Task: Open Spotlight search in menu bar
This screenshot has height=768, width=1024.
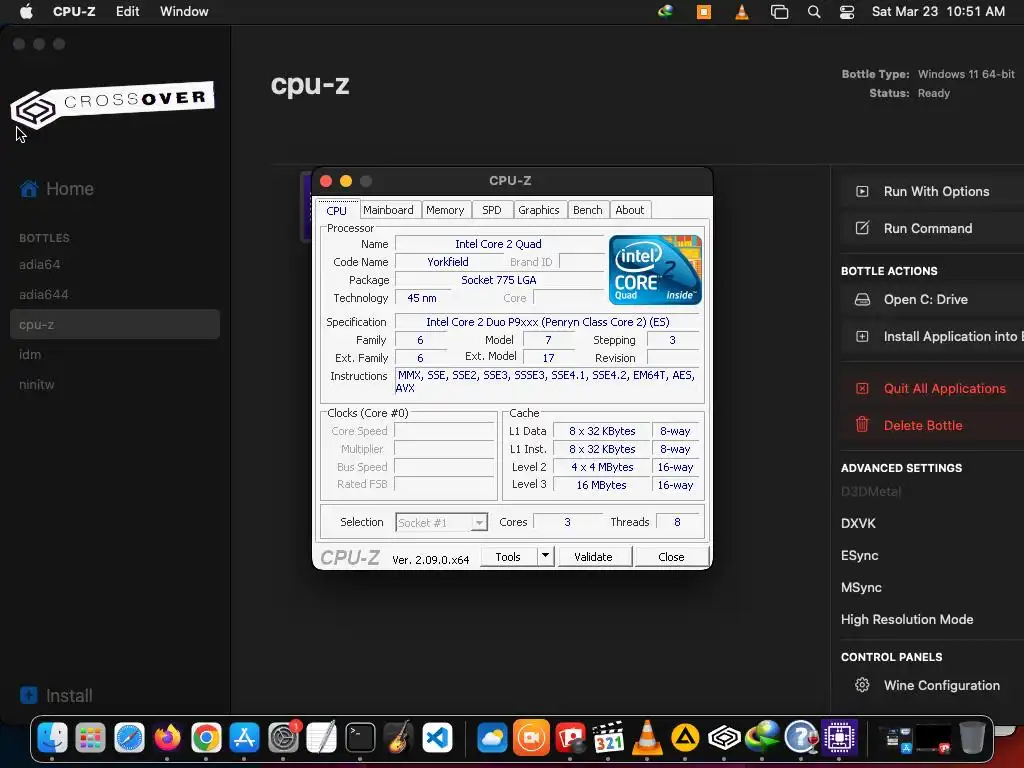Action: (x=814, y=11)
